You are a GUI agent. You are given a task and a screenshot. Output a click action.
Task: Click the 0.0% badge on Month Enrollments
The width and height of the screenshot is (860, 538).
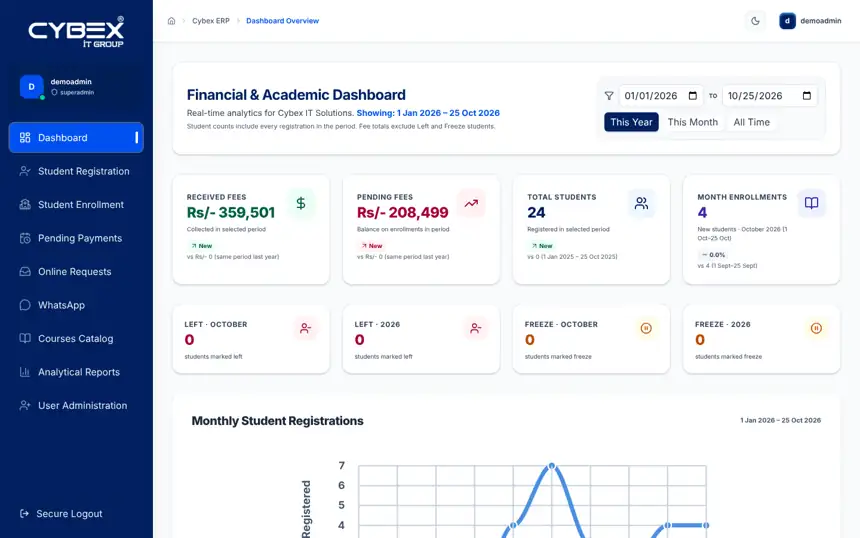(x=713, y=255)
